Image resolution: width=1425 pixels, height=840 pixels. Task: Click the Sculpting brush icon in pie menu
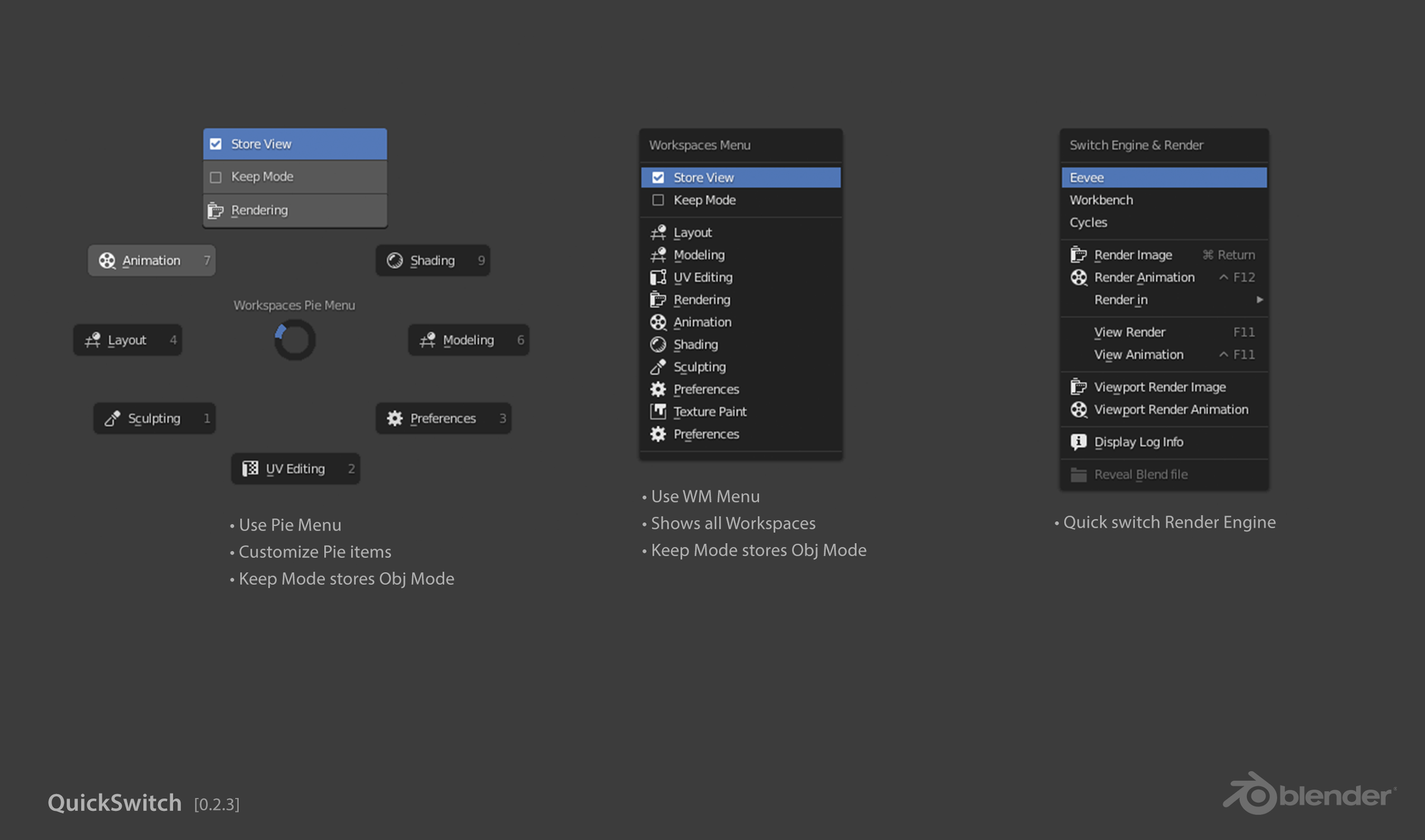point(112,419)
